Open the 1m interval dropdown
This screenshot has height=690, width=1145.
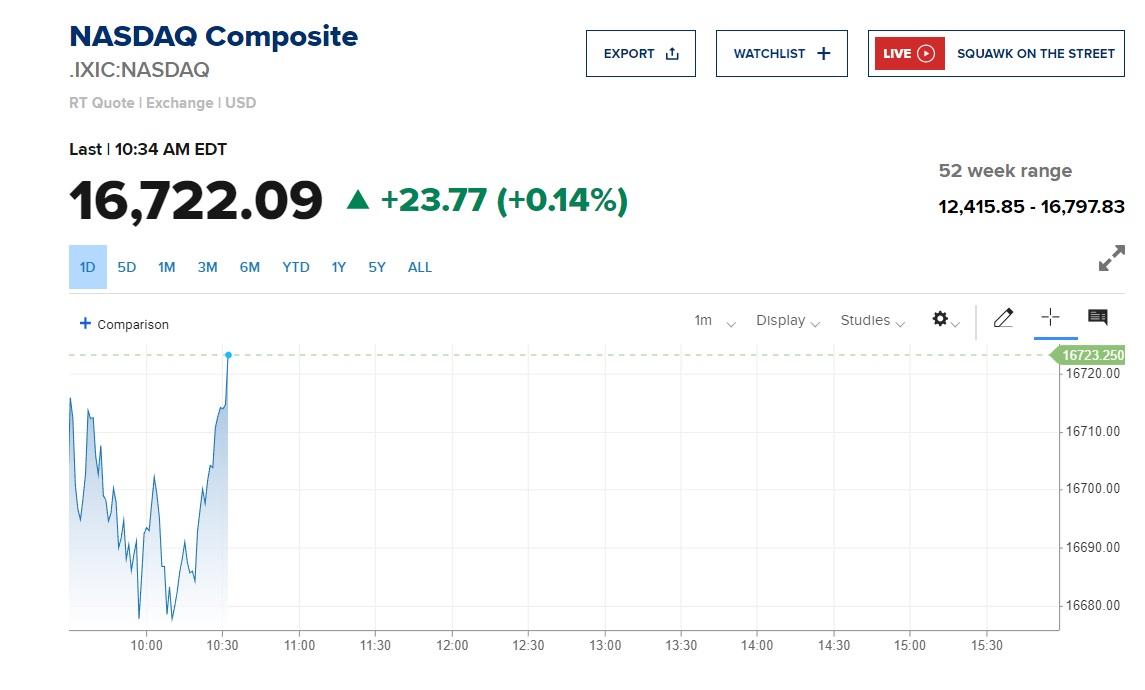[x=714, y=321]
